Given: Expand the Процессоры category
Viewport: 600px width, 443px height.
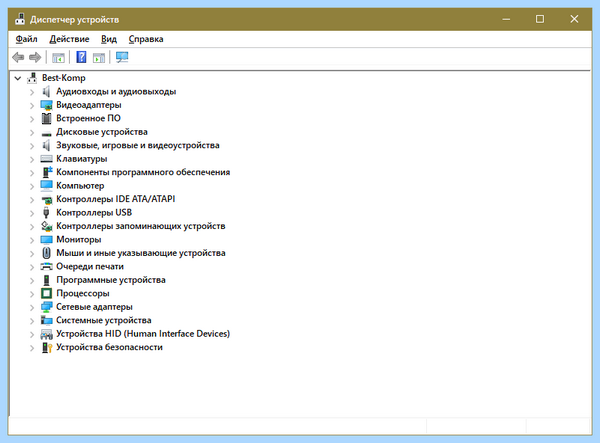Looking at the screenshot, I should [32, 294].
